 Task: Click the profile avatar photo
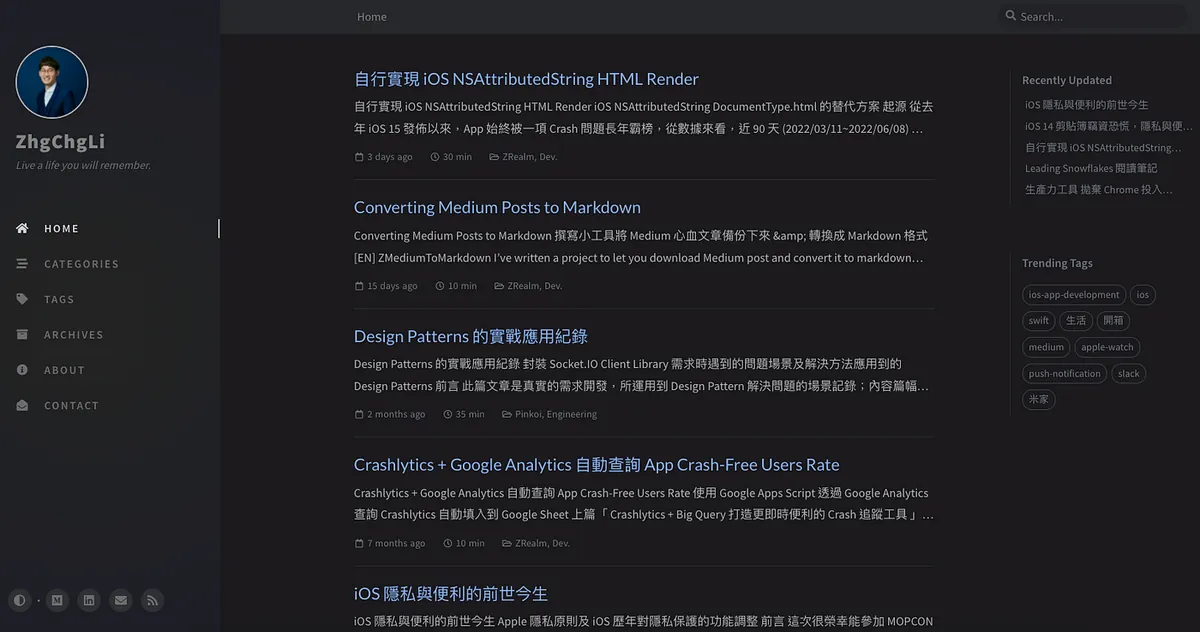pos(52,82)
